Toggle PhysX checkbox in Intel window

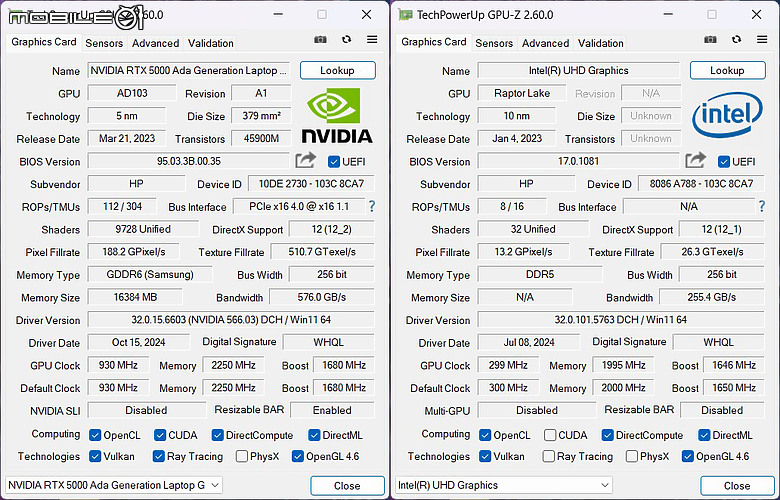tap(632, 456)
